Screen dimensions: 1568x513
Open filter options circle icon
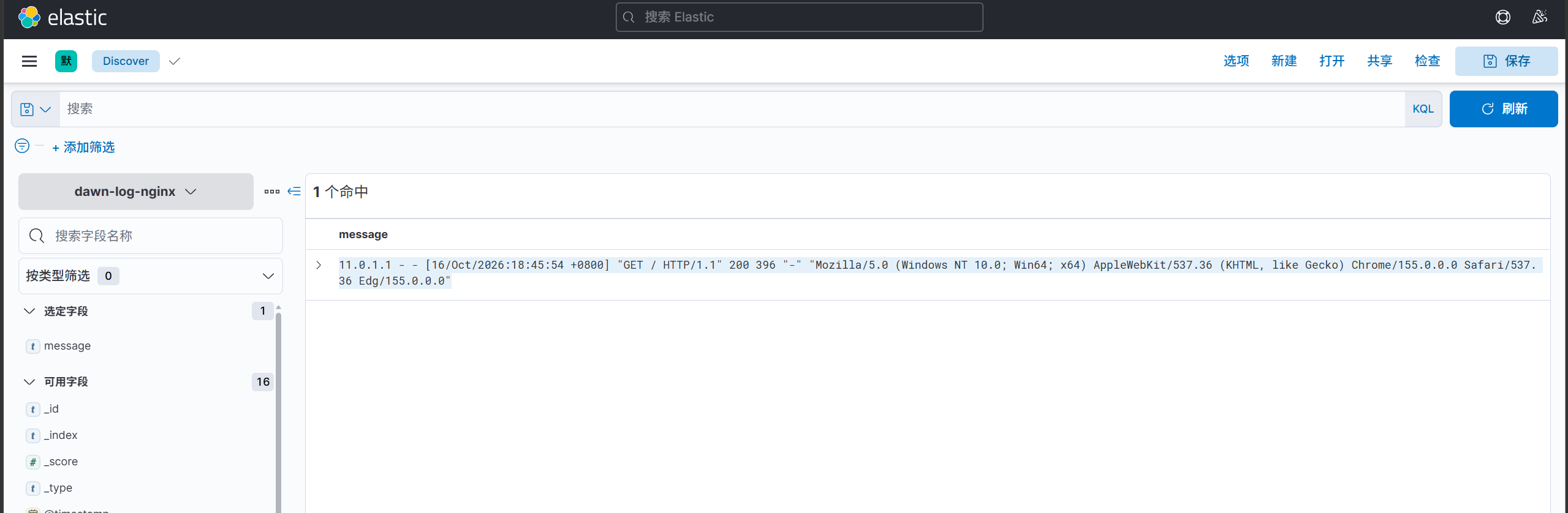(22, 146)
